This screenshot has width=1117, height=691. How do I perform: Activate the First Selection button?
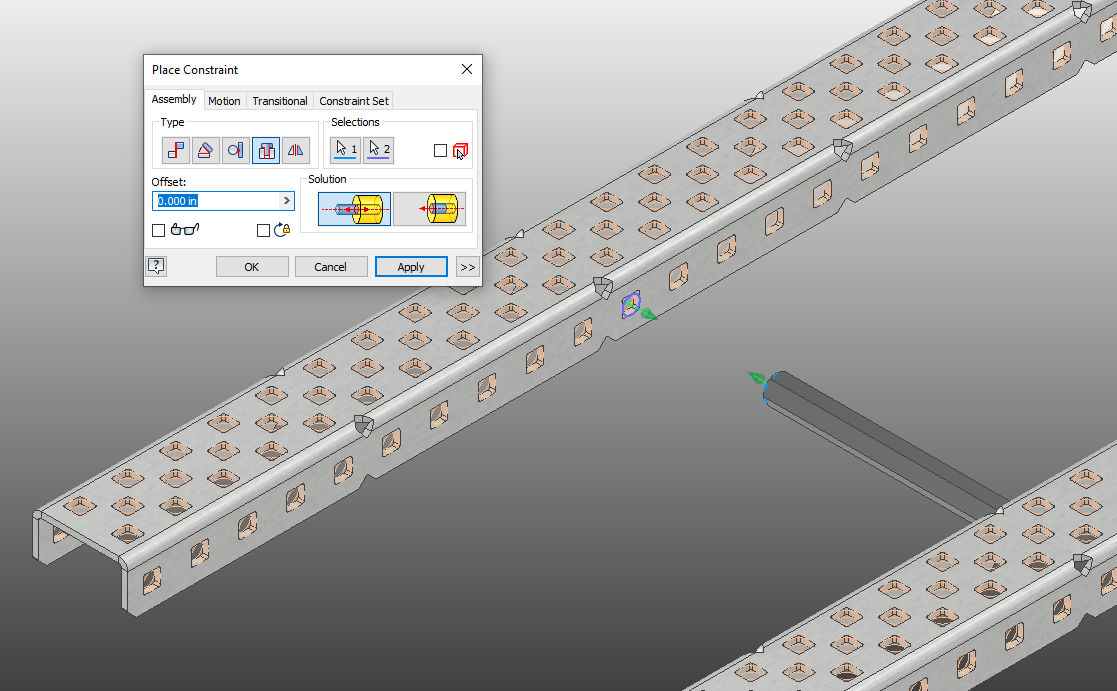[346, 150]
